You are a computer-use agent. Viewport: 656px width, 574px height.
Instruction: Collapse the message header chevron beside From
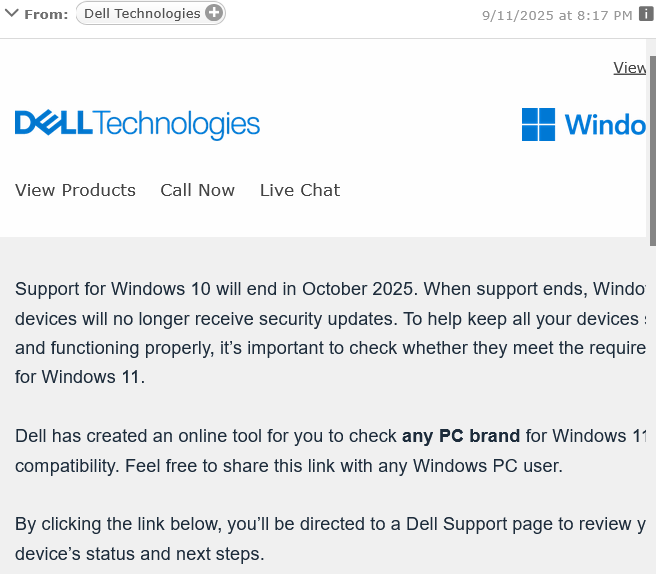(11, 13)
